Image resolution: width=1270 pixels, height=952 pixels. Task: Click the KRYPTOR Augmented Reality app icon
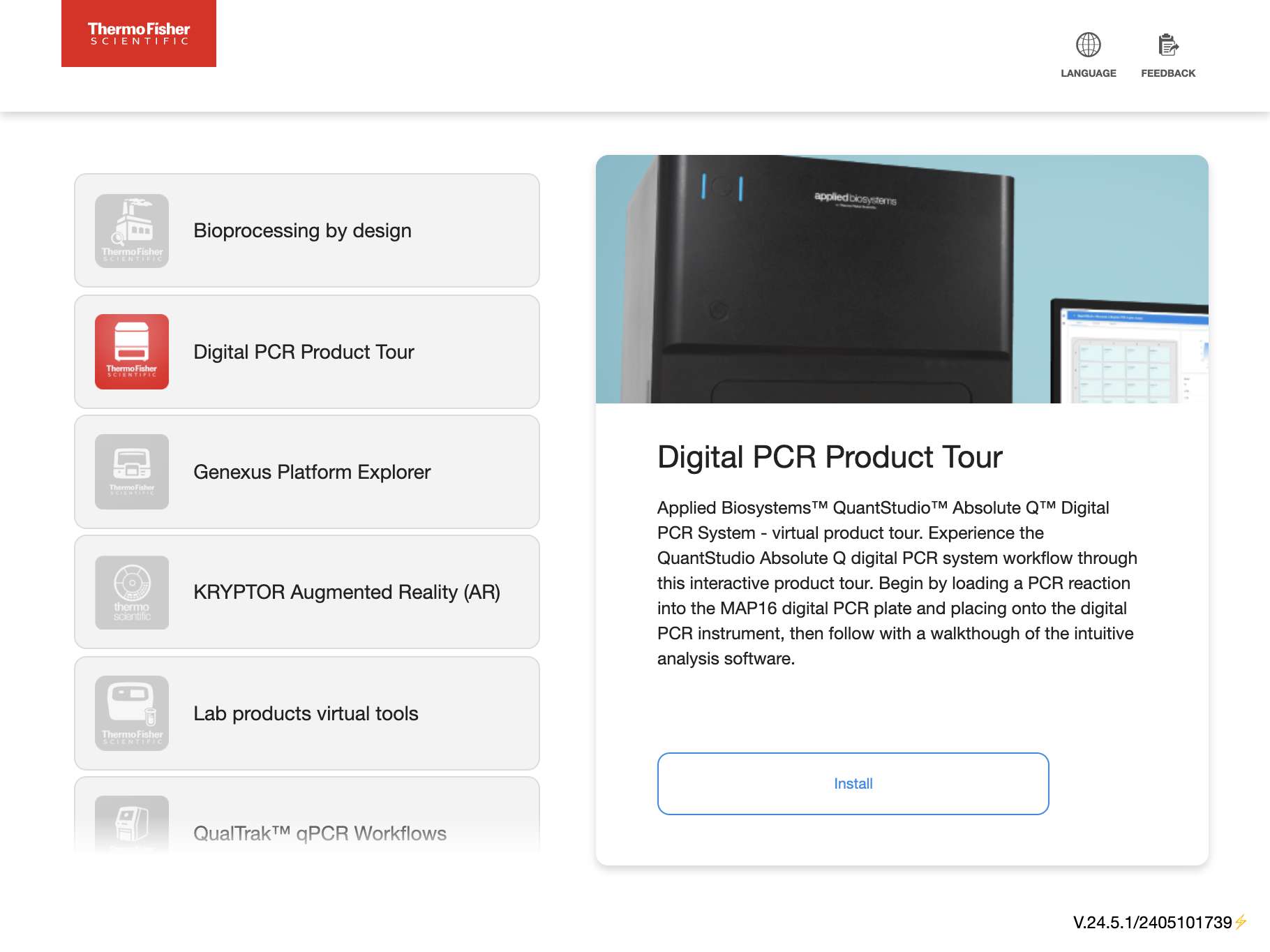132,593
